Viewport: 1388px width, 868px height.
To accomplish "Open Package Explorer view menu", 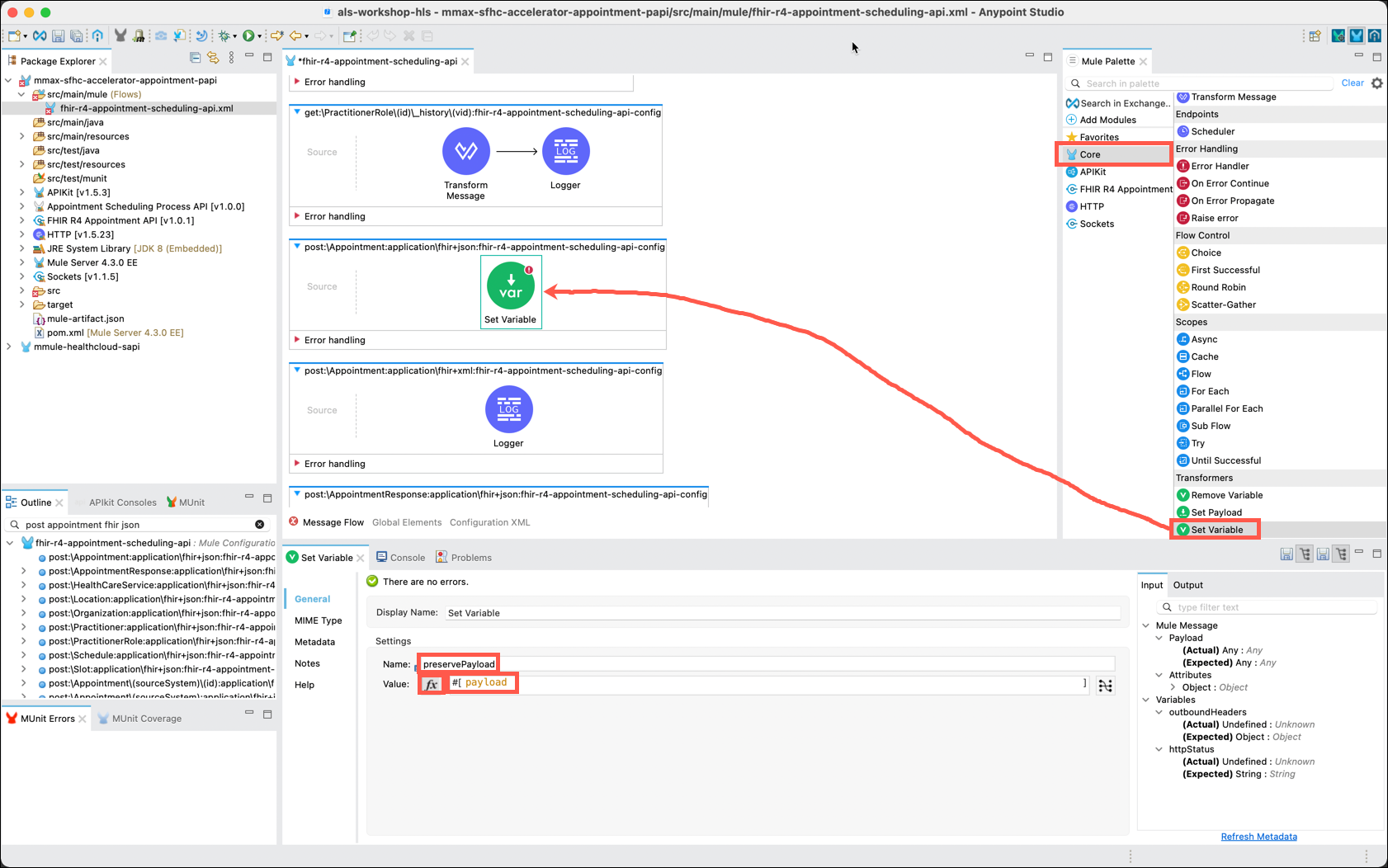I will coord(231,58).
